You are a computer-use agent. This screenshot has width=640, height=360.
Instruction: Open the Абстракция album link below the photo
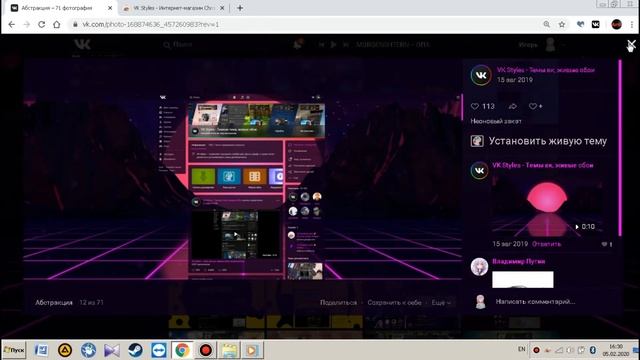(x=53, y=302)
